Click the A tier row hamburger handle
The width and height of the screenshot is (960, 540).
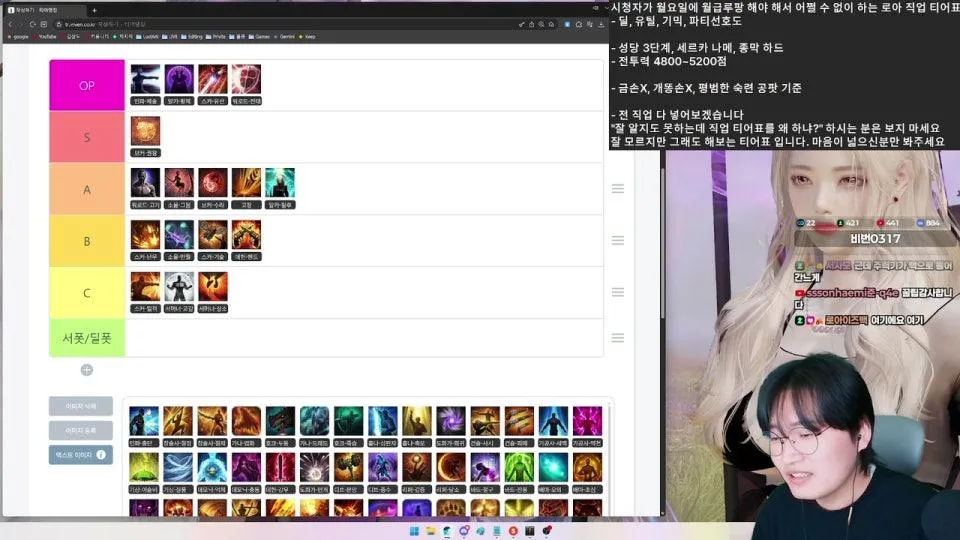point(618,189)
